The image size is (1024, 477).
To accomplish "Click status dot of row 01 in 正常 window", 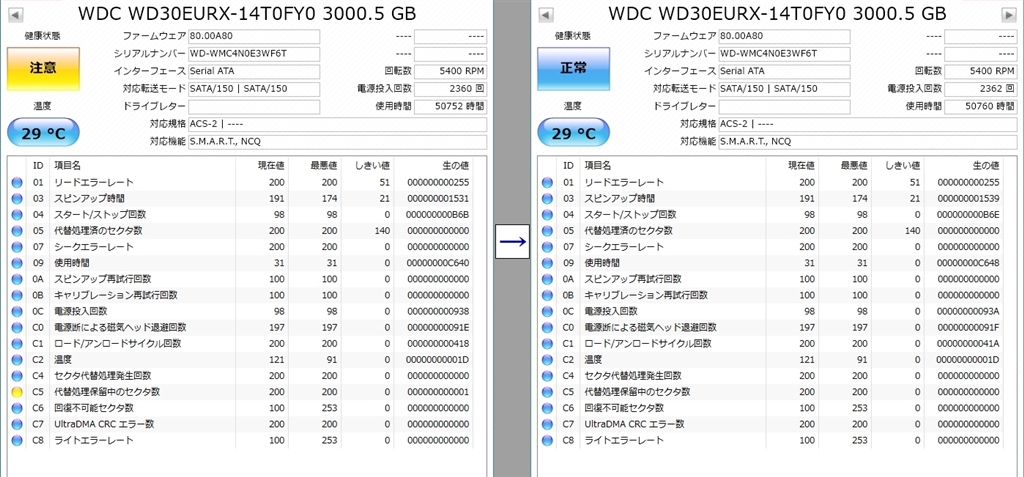I will (547, 182).
